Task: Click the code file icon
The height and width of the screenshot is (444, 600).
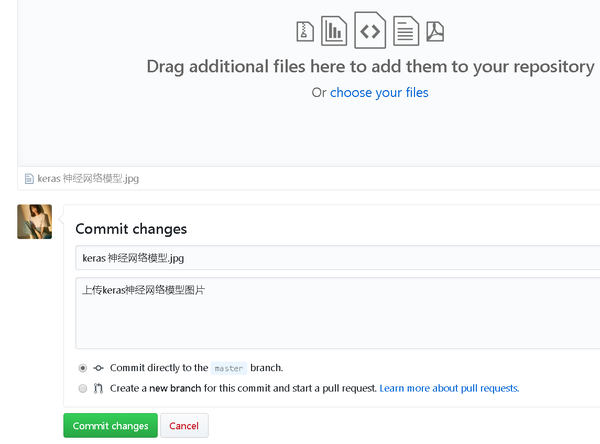Action: click(370, 31)
